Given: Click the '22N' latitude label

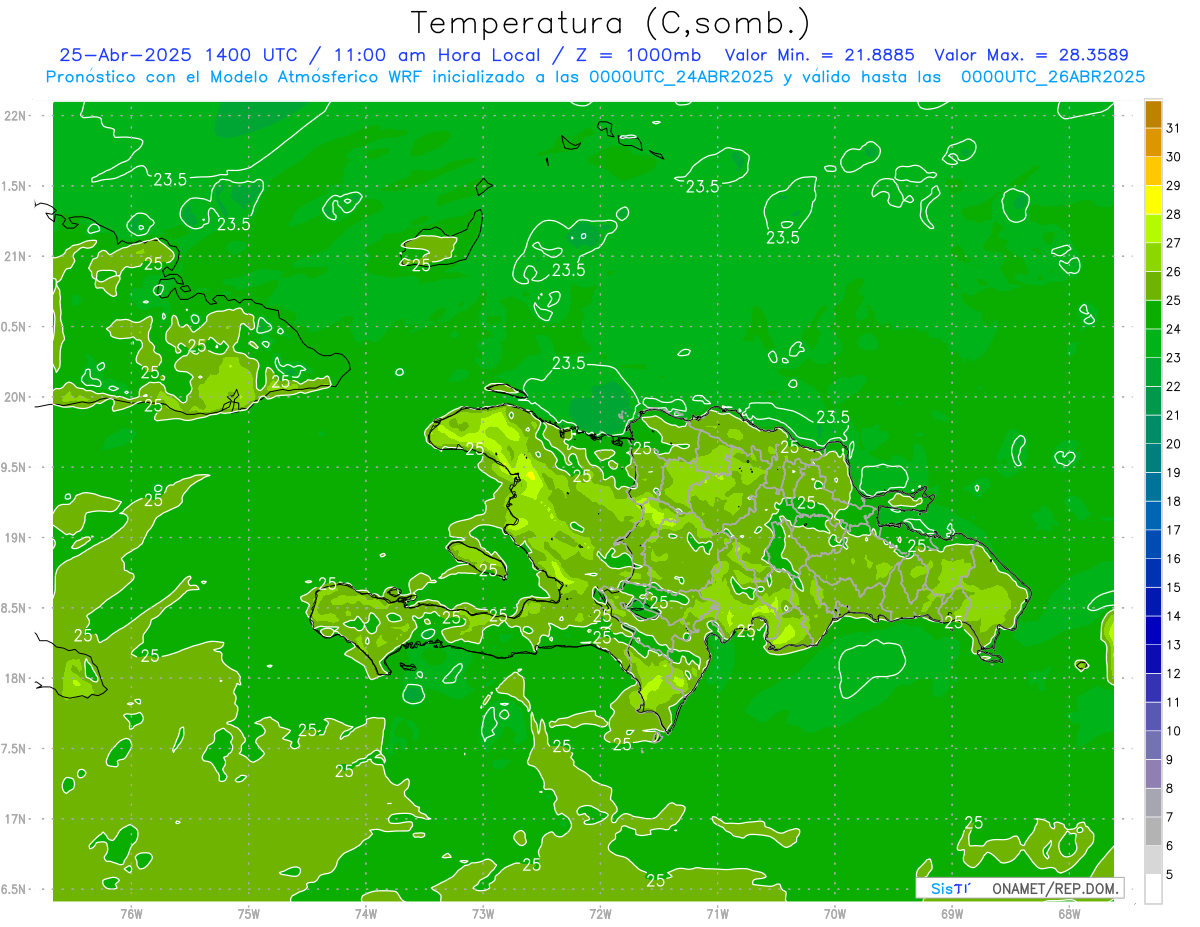Looking at the screenshot, I should [15, 115].
